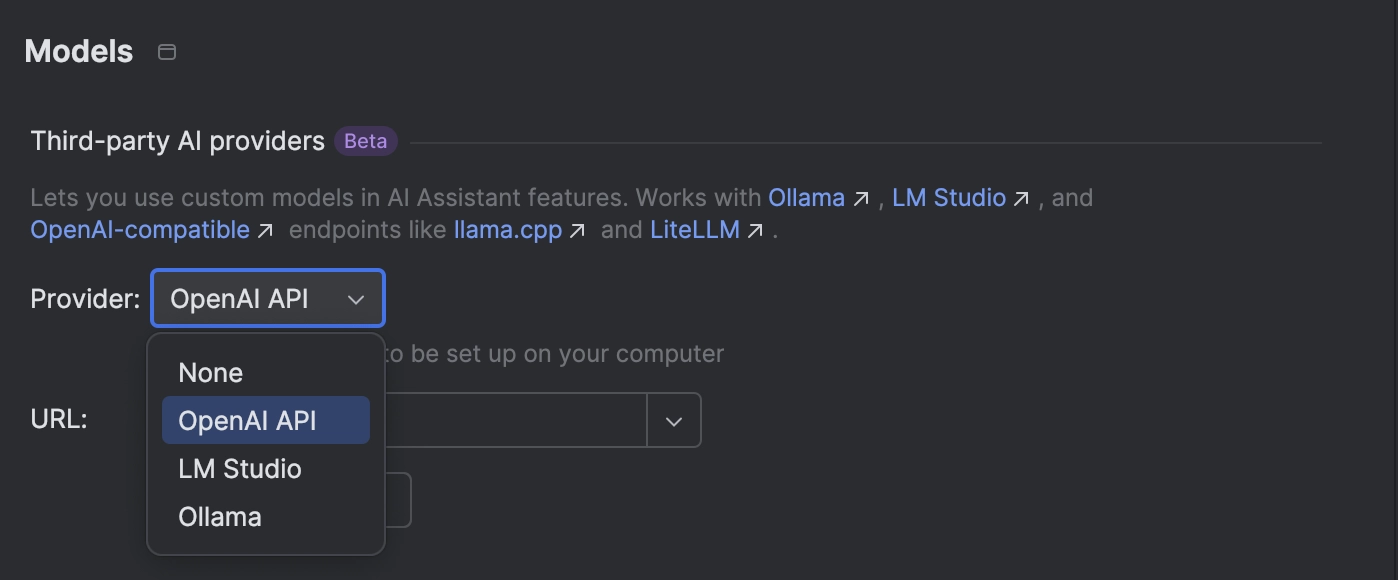Open the Provider dropdown chevron
1398x580 pixels.
(x=356, y=297)
